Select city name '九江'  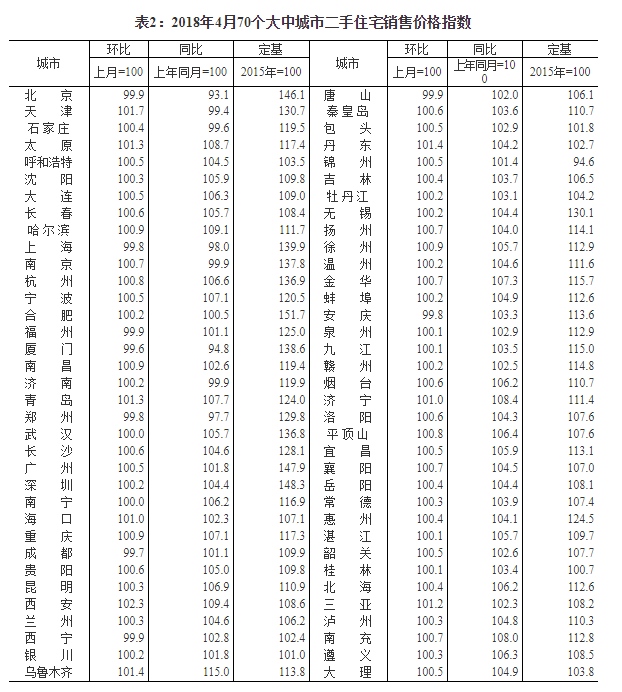pyautogui.click(x=347, y=349)
